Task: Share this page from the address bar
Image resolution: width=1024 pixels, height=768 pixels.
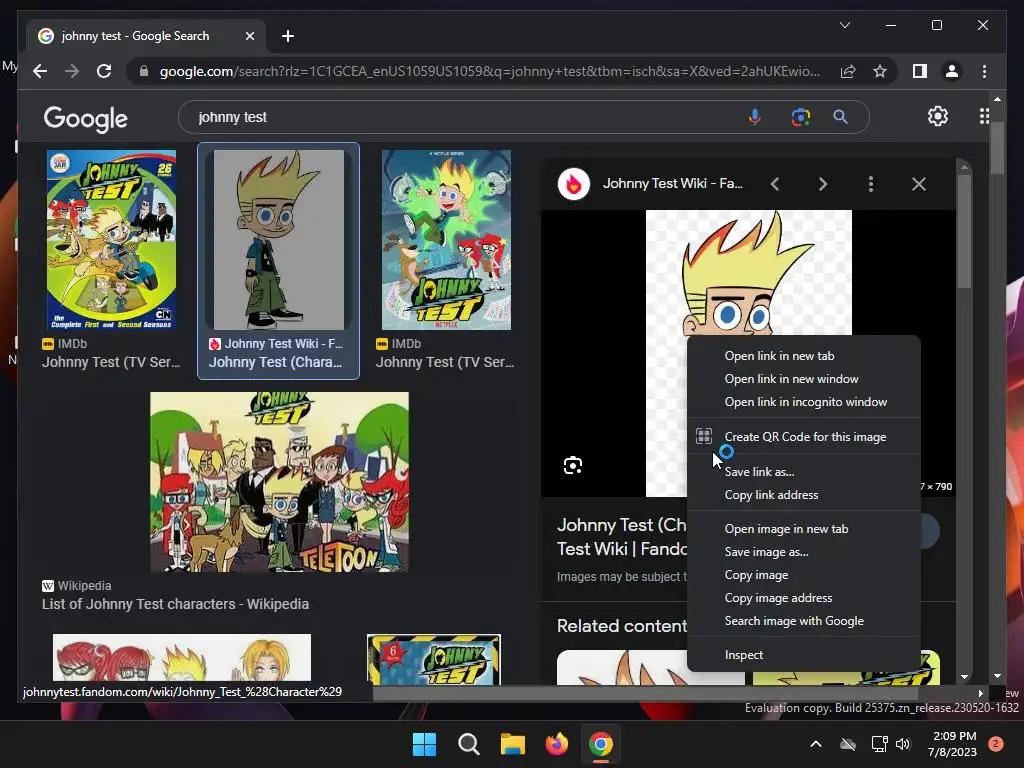Action: (848, 71)
